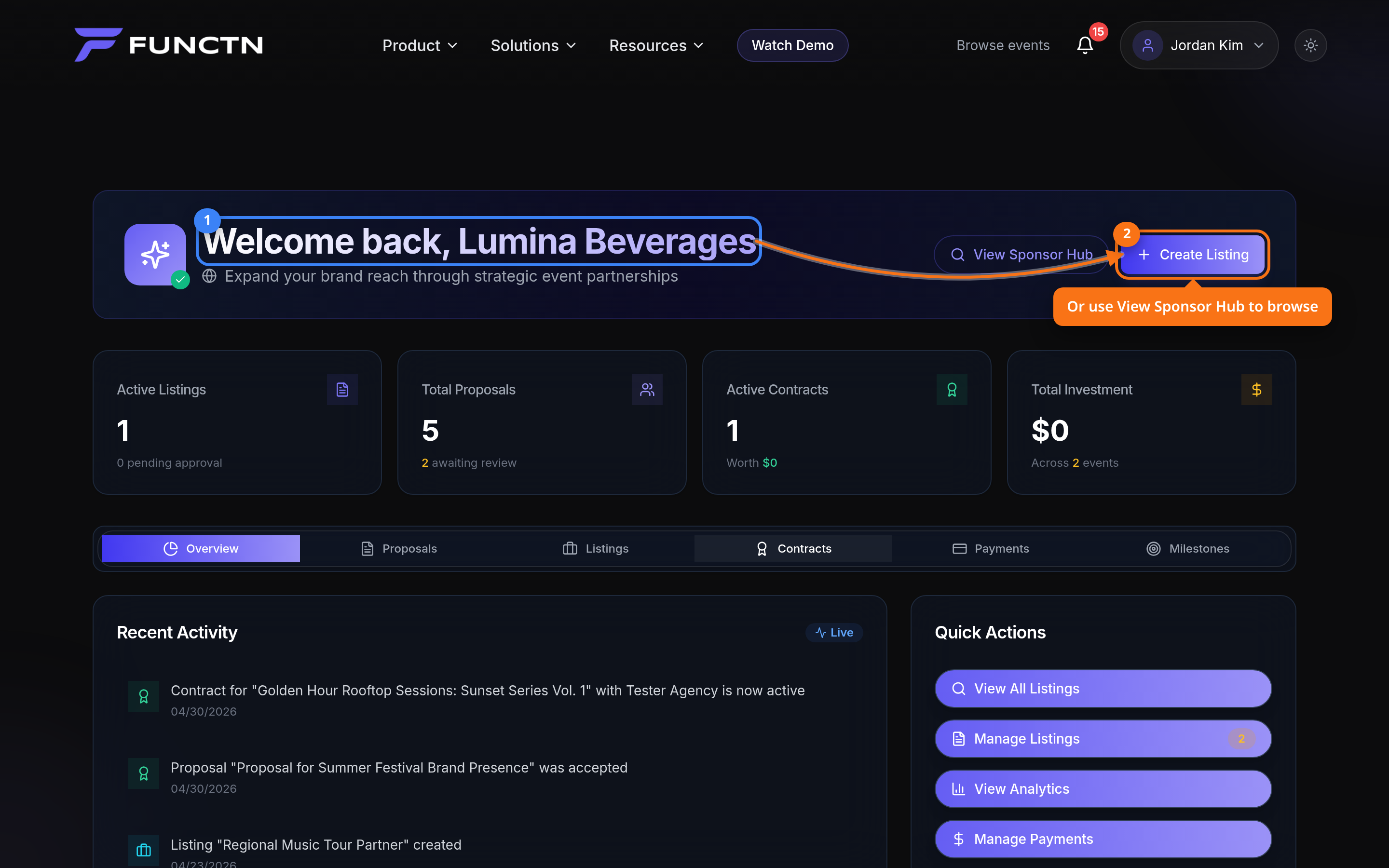Open the Active Contracts stat card
The height and width of the screenshot is (868, 1389).
[x=846, y=422]
